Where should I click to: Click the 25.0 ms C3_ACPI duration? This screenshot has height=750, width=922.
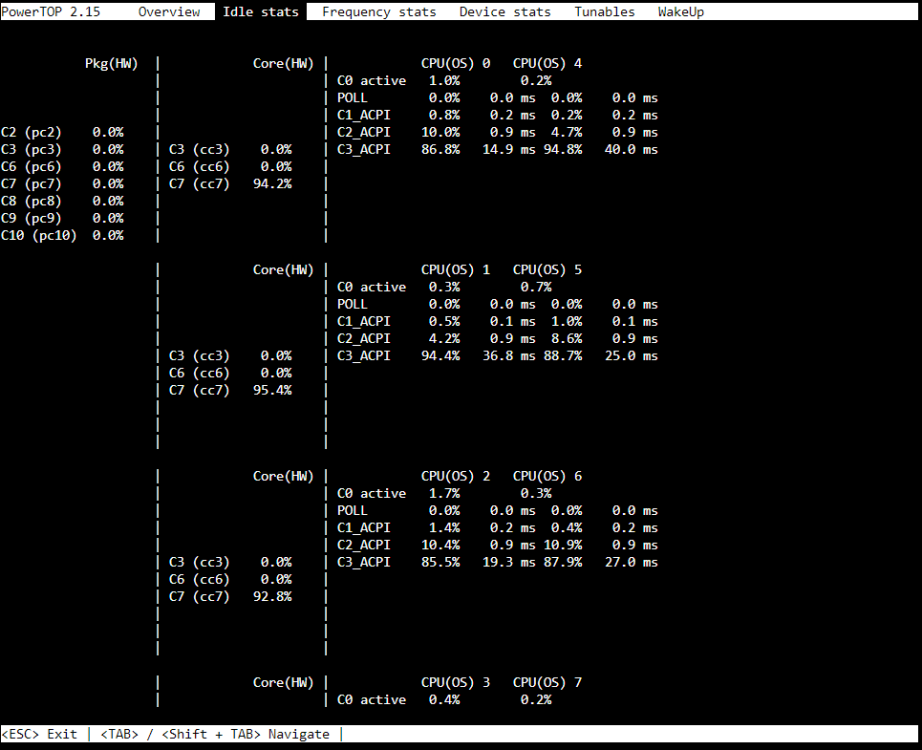[x=631, y=356]
